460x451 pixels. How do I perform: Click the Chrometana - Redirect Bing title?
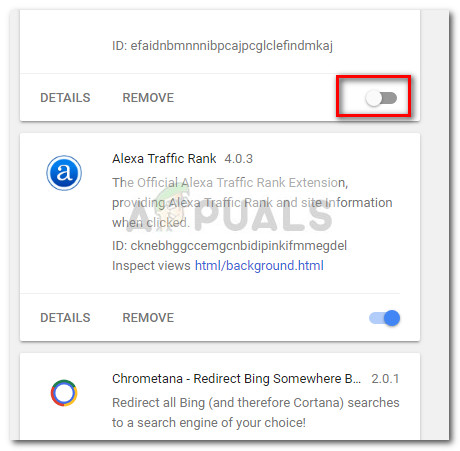coord(236,379)
